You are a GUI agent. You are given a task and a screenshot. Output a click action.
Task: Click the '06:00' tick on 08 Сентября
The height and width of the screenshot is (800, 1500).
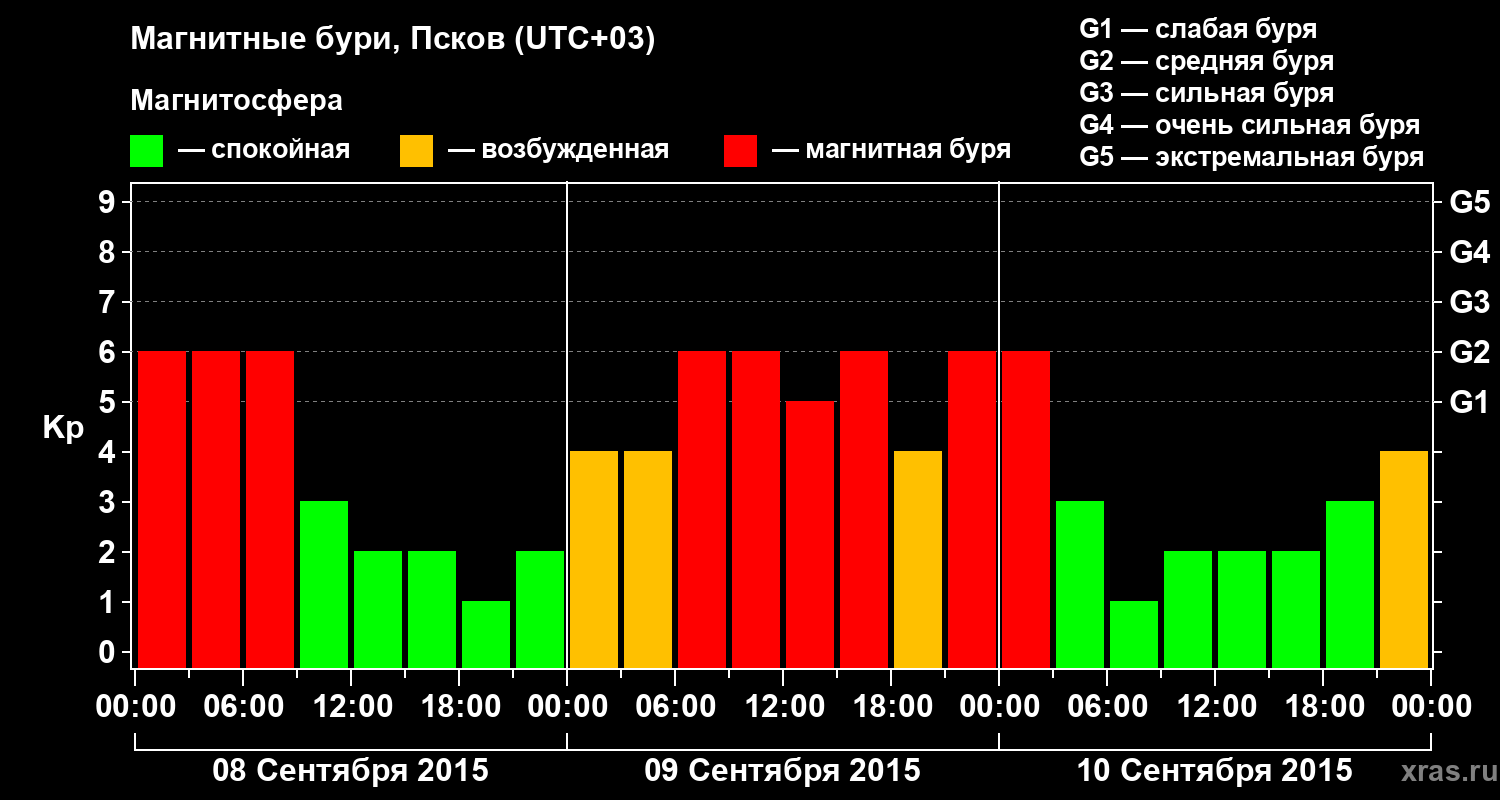coord(242,707)
